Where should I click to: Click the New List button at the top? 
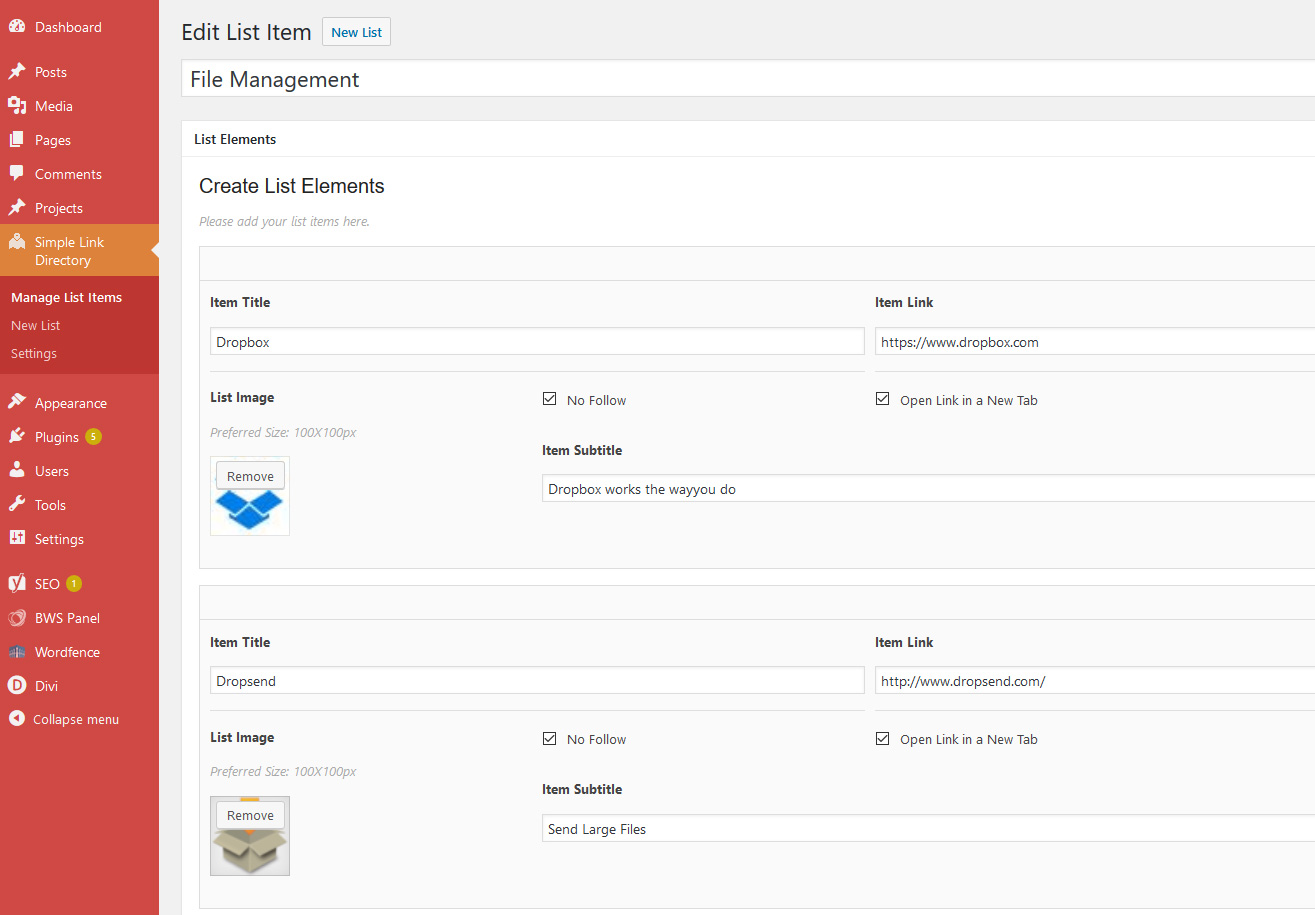(x=356, y=31)
